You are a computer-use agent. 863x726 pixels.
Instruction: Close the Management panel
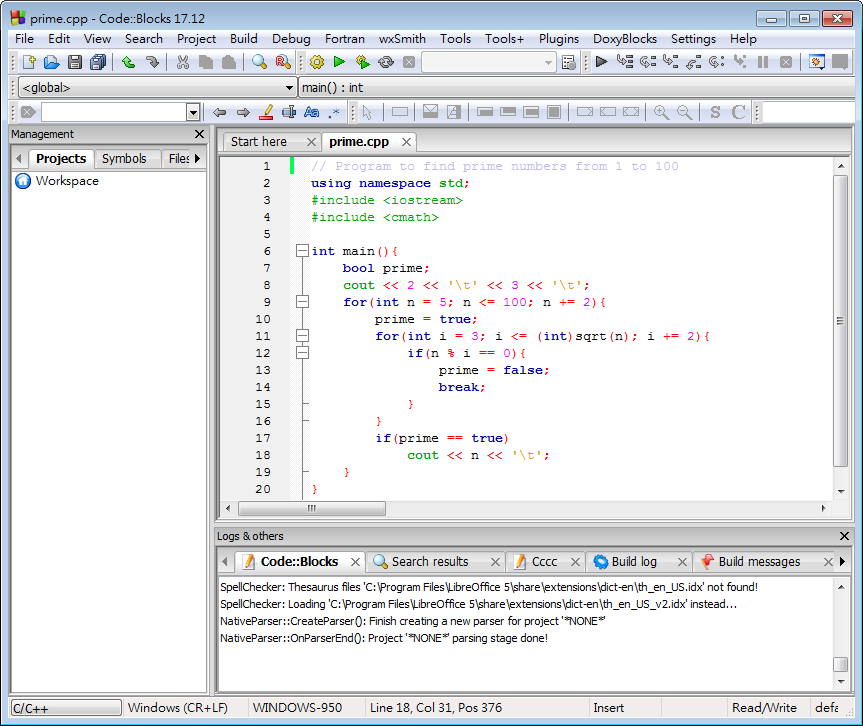(197, 134)
